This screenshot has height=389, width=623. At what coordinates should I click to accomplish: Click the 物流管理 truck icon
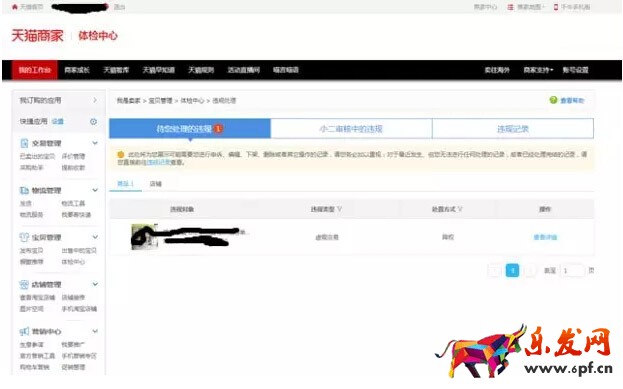tap(24, 190)
